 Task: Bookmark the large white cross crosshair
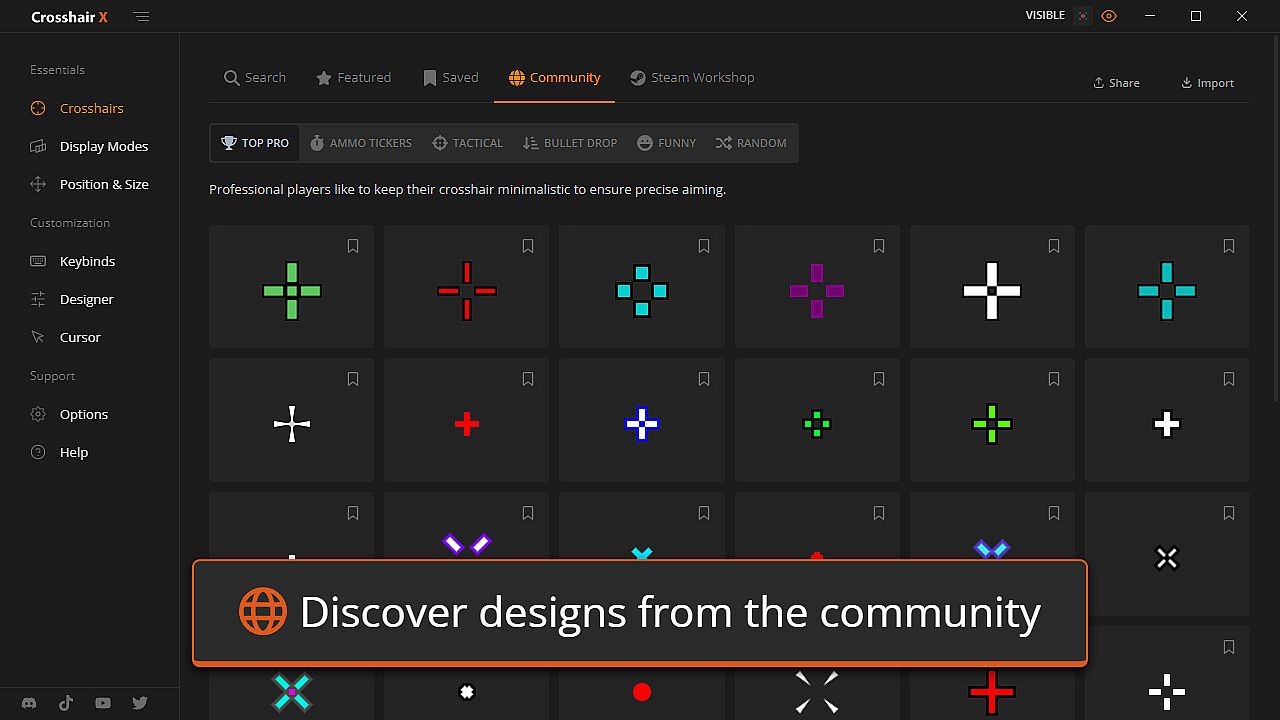1054,246
